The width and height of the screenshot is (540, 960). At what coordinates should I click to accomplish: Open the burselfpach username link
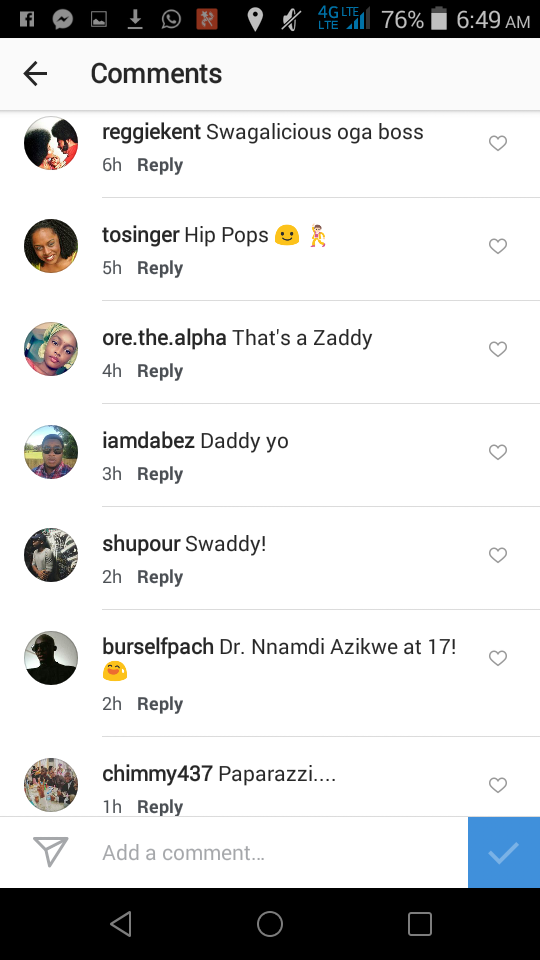tap(158, 647)
